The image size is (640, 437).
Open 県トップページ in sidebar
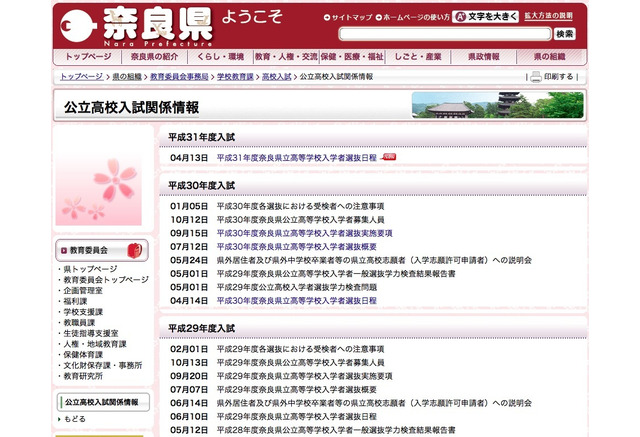90,269
